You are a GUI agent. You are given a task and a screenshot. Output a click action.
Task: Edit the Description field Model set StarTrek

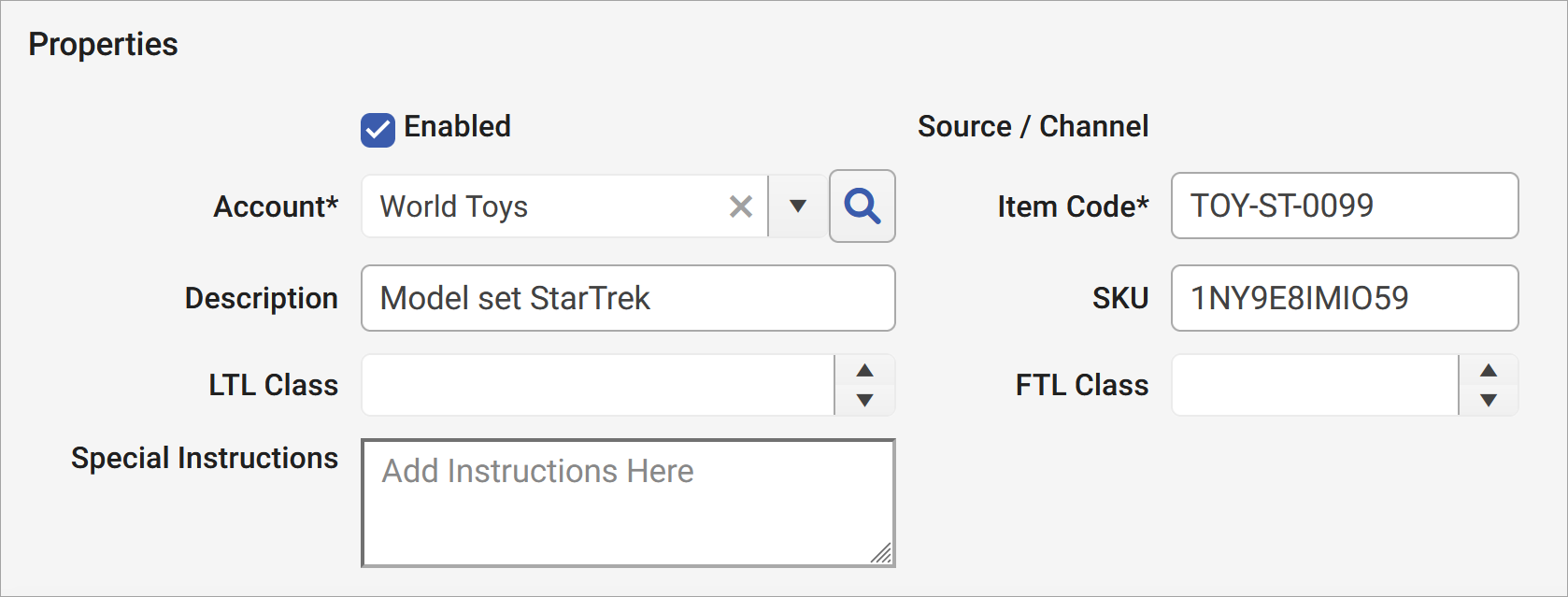626,298
